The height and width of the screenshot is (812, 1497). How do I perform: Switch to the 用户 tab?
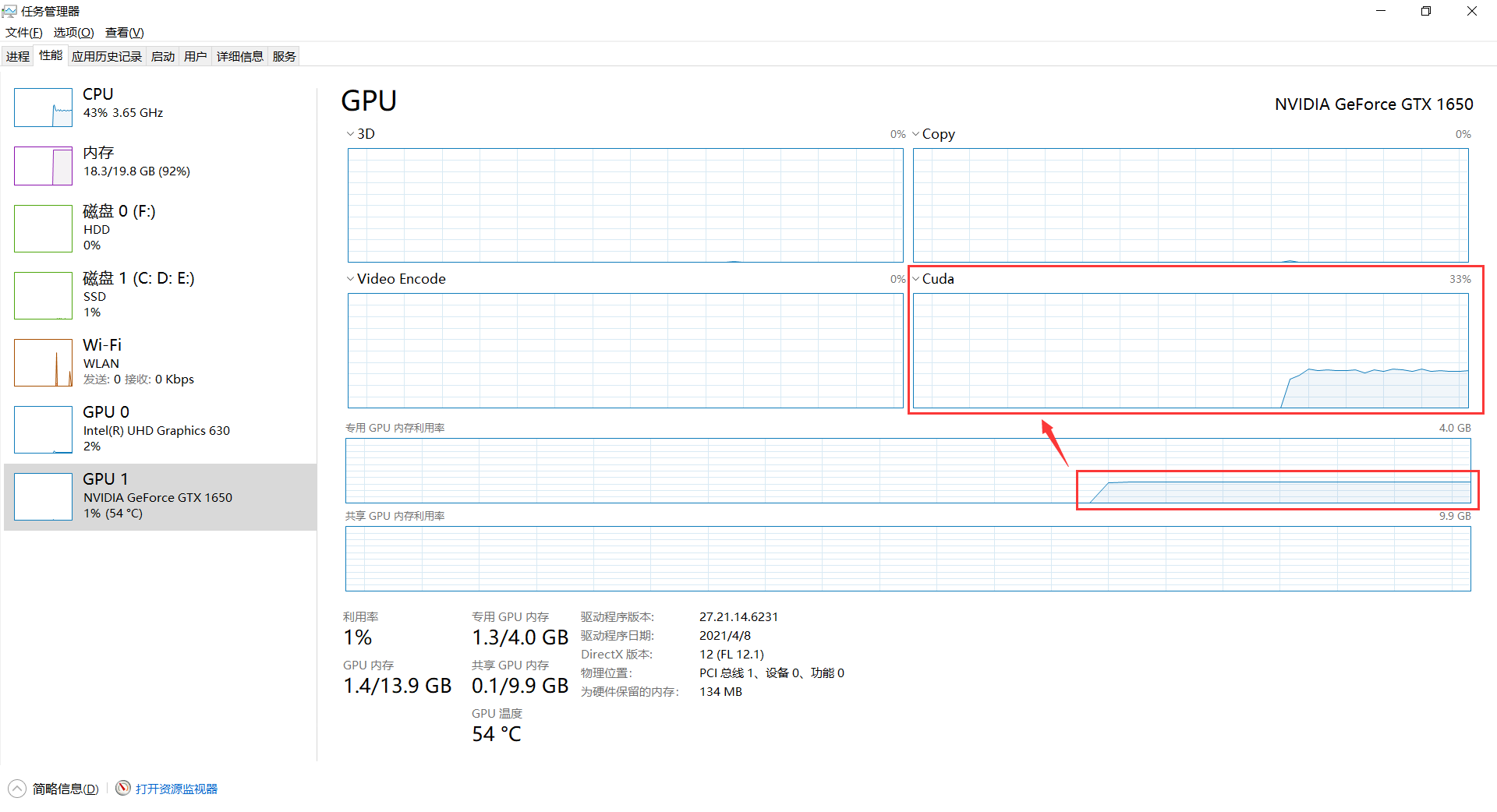point(196,56)
